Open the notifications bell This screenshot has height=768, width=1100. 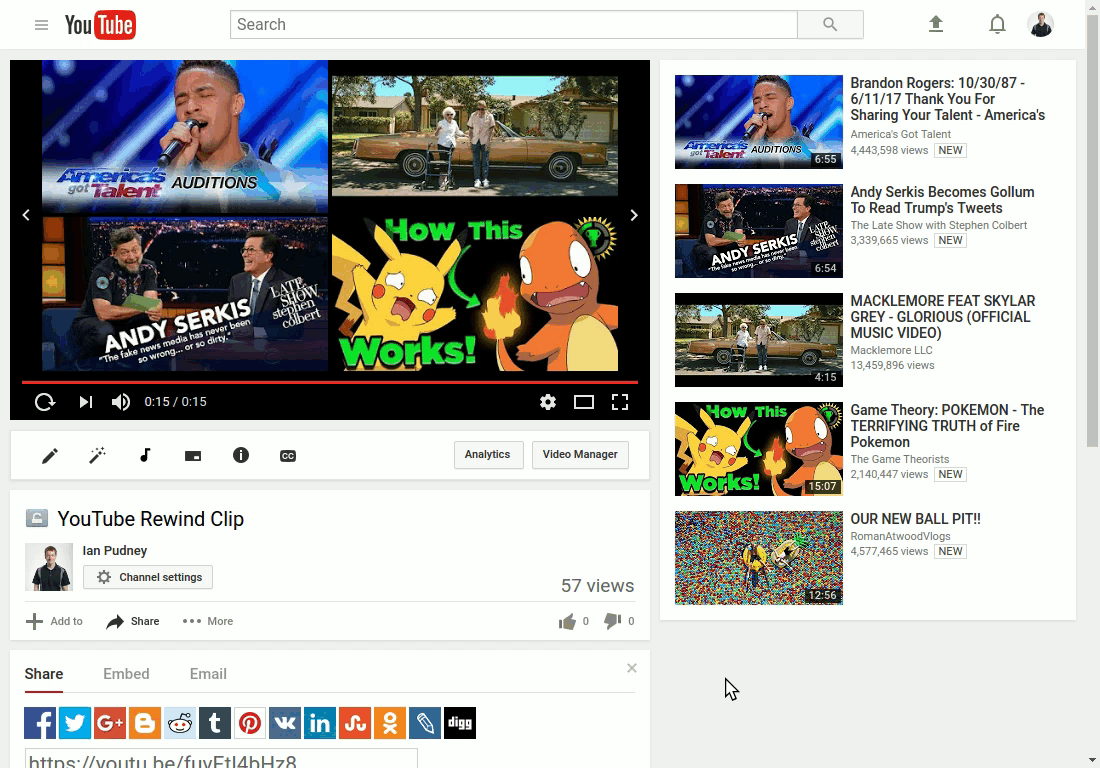tap(997, 25)
